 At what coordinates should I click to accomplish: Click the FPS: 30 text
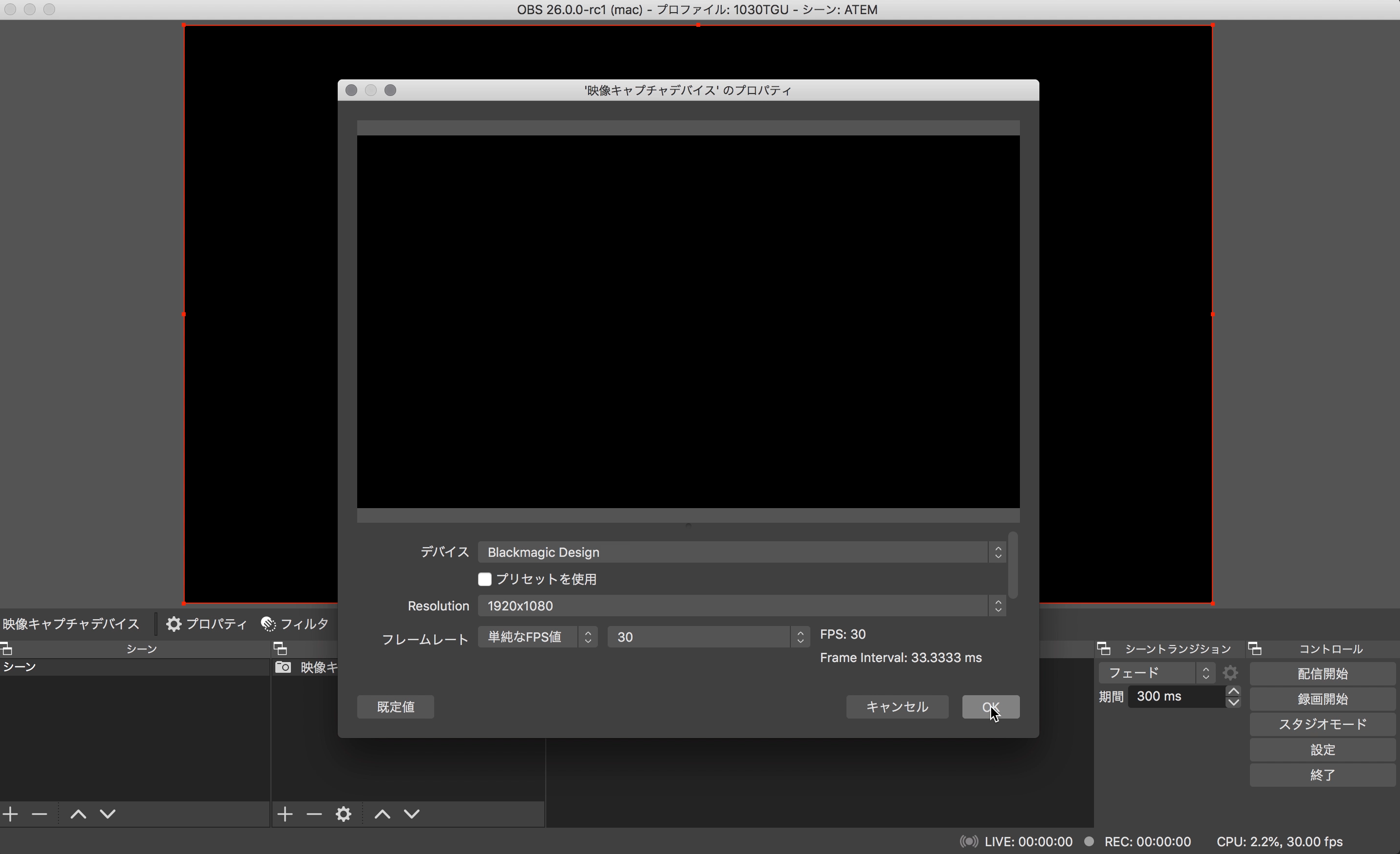point(843,634)
